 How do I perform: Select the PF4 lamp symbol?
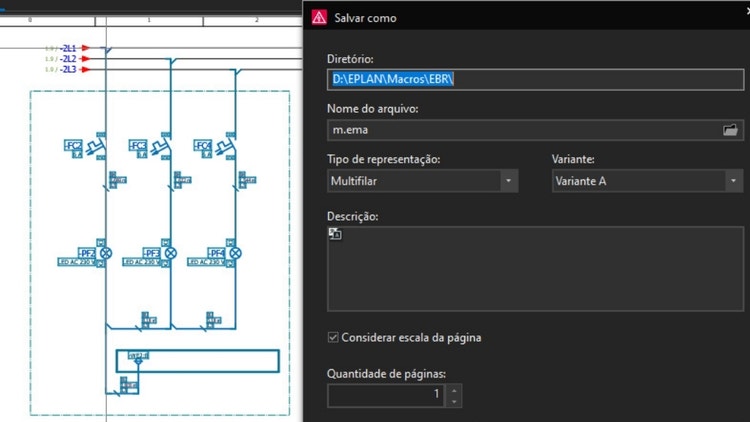[x=235, y=254]
